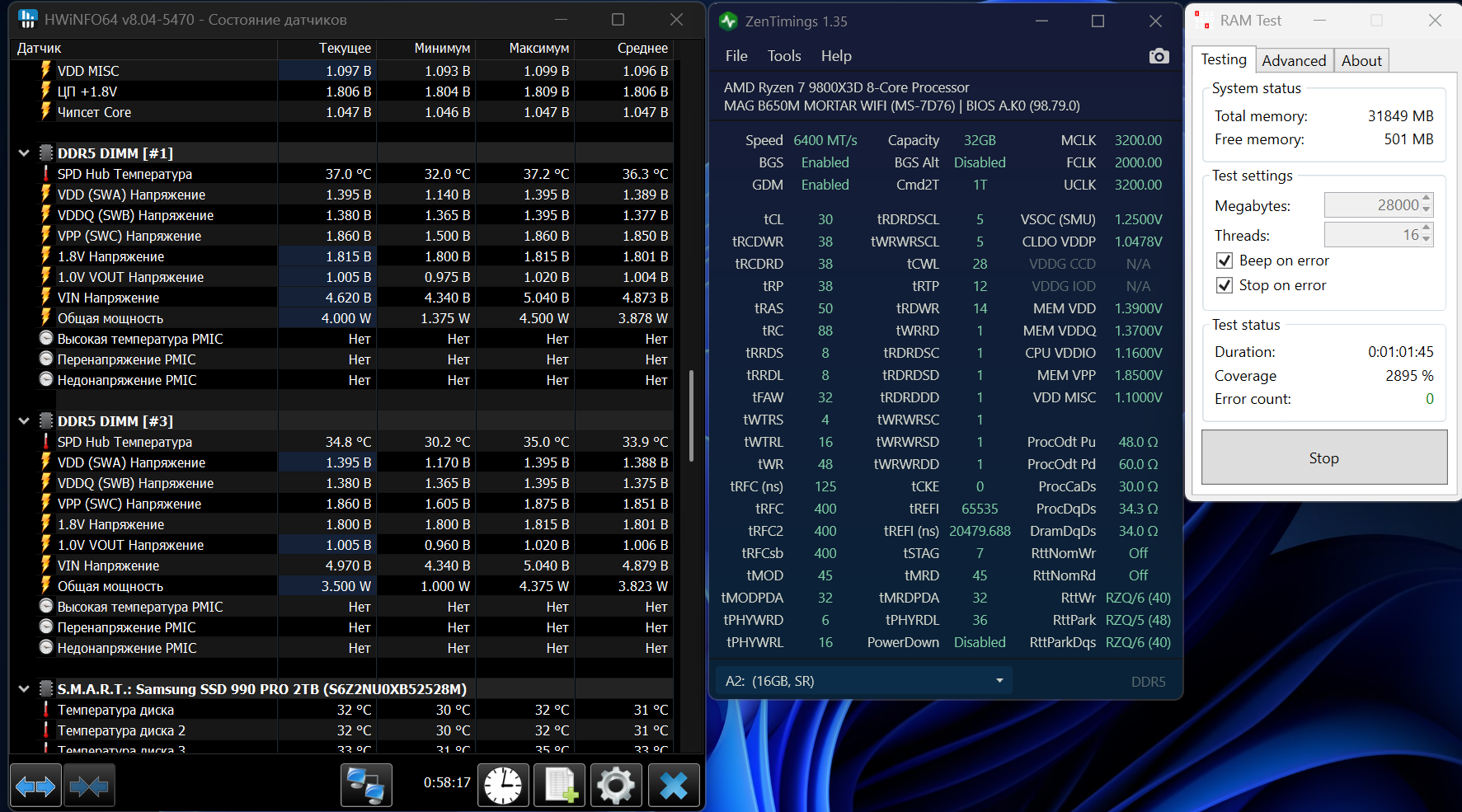Close sensors with the blue X icon
The image size is (1462, 812).
[674, 785]
